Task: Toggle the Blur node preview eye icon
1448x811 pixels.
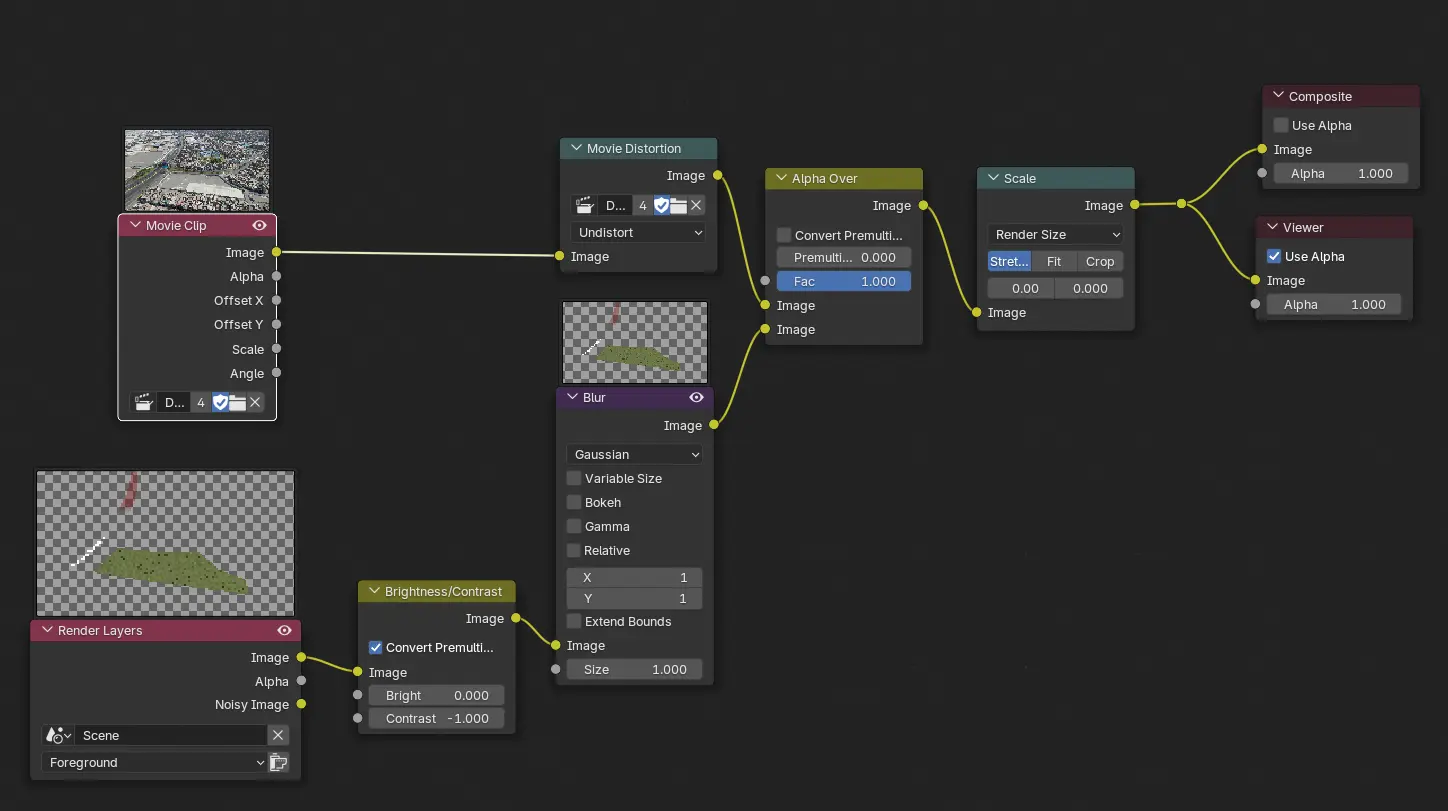Action: (697, 397)
